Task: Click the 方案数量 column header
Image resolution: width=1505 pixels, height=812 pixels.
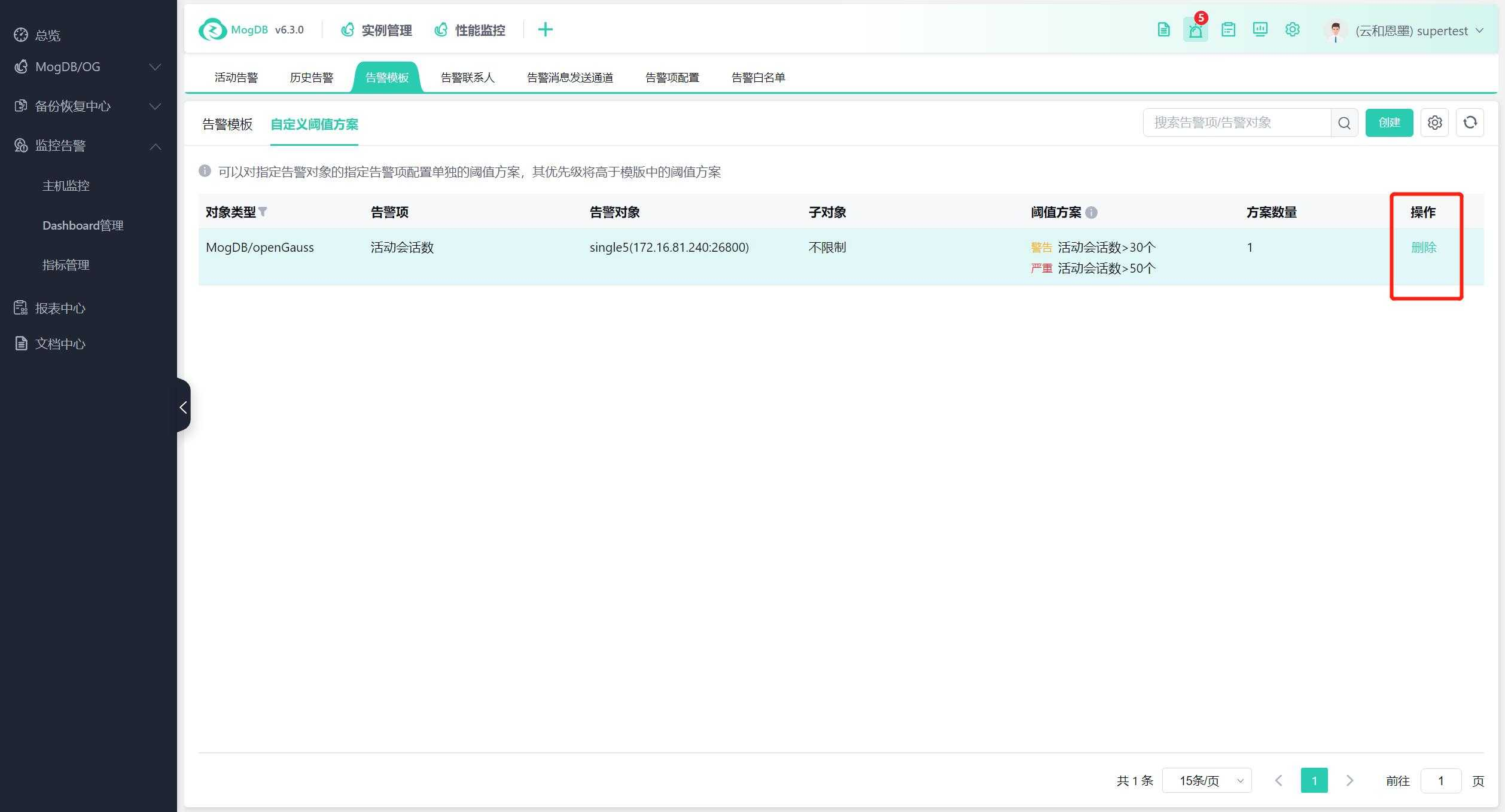Action: coord(1271,212)
